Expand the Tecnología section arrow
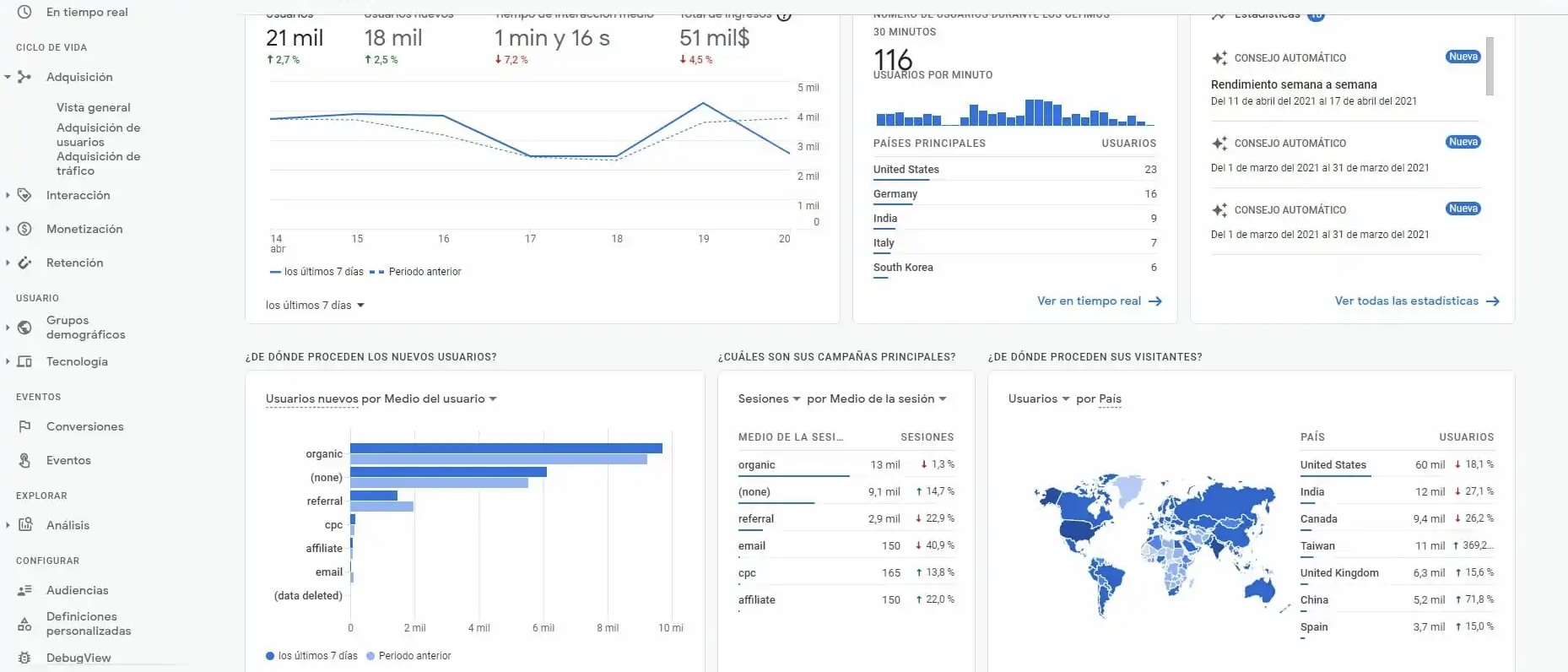1568x672 pixels. [8, 361]
